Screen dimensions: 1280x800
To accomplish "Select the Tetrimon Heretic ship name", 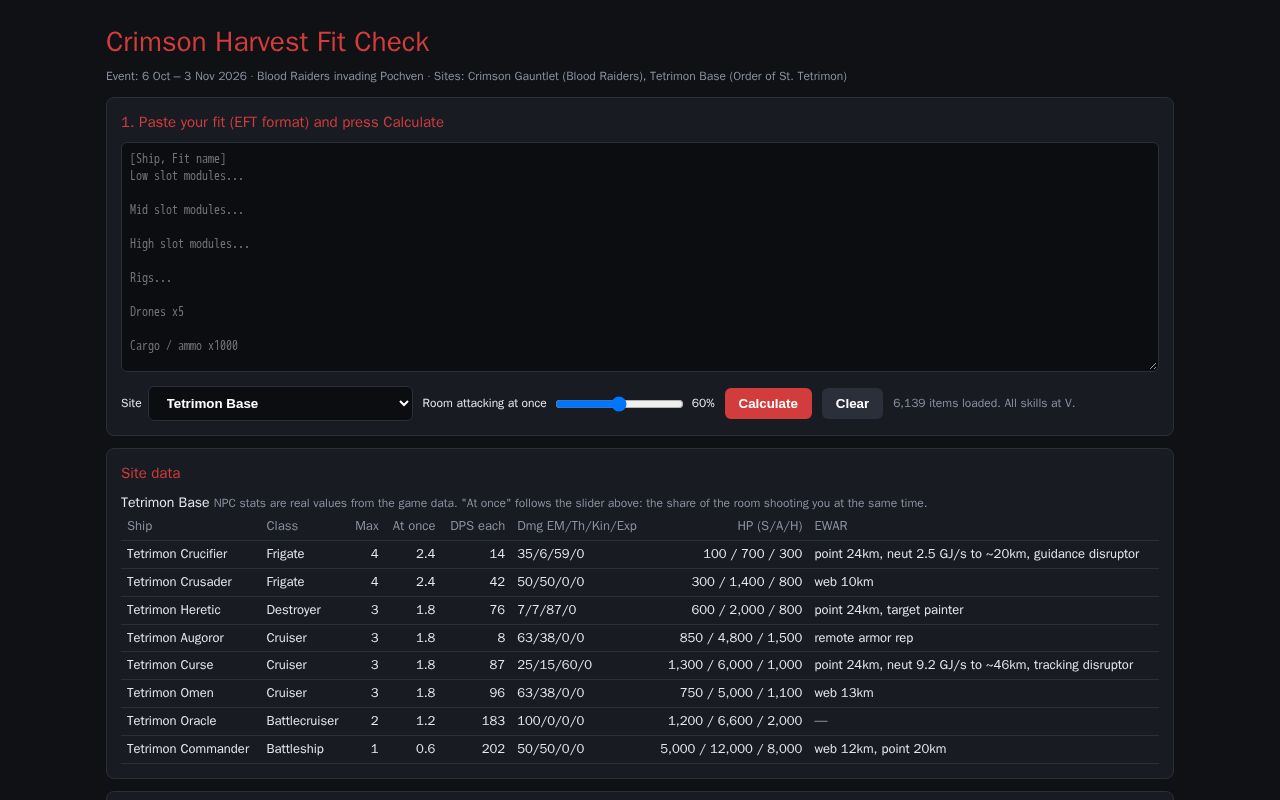I will 174,610.
